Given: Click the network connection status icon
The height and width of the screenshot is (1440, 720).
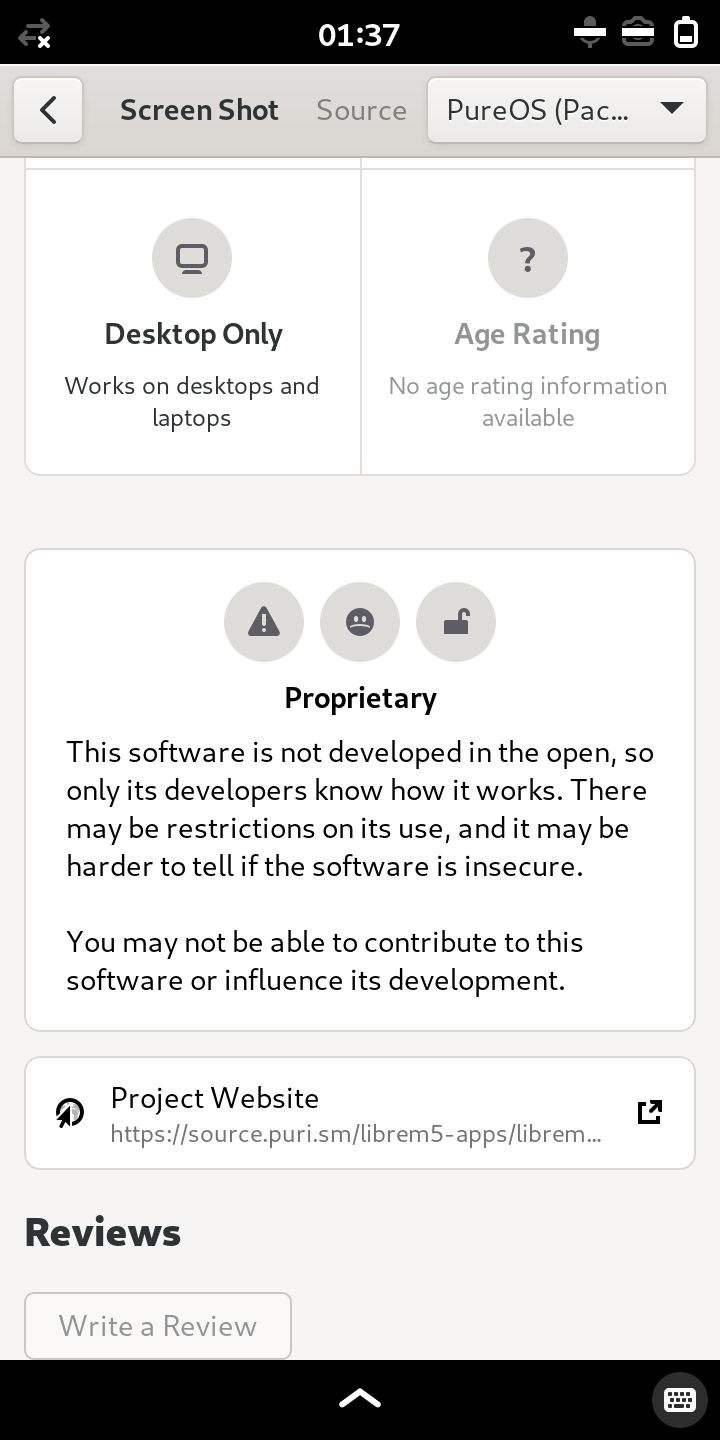Looking at the screenshot, I should [x=35, y=34].
